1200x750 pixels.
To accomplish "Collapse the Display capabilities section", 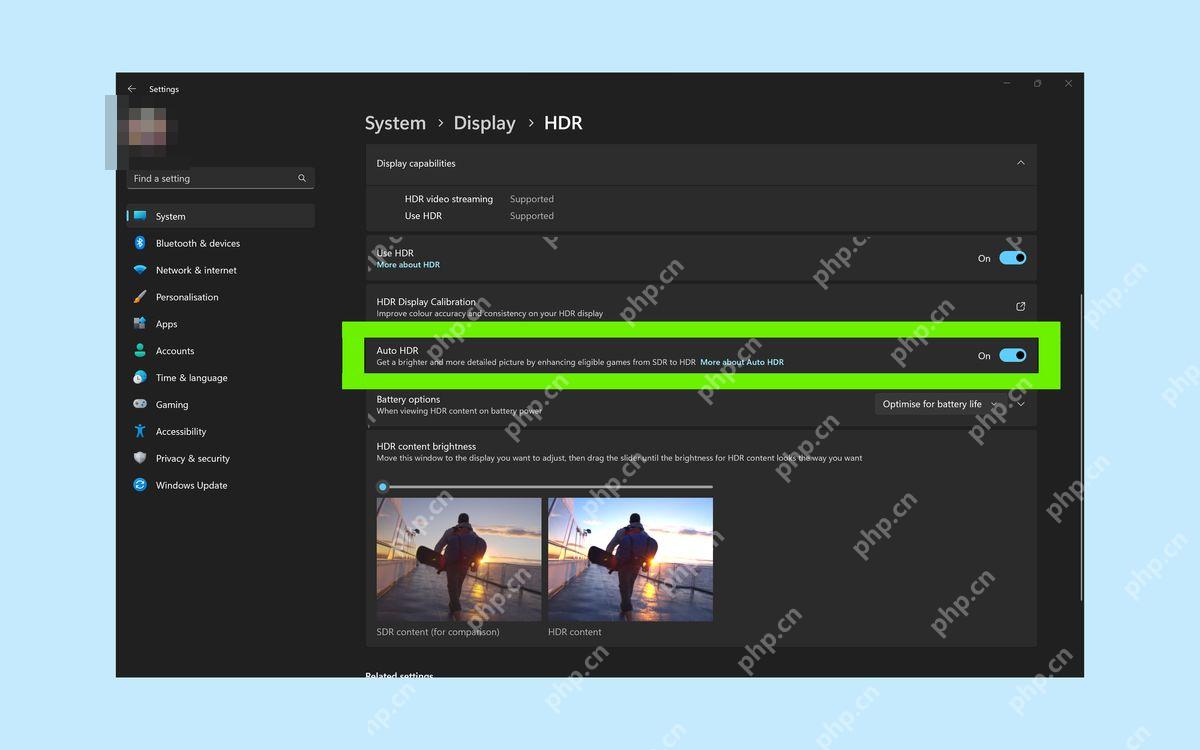I will click(x=1020, y=163).
